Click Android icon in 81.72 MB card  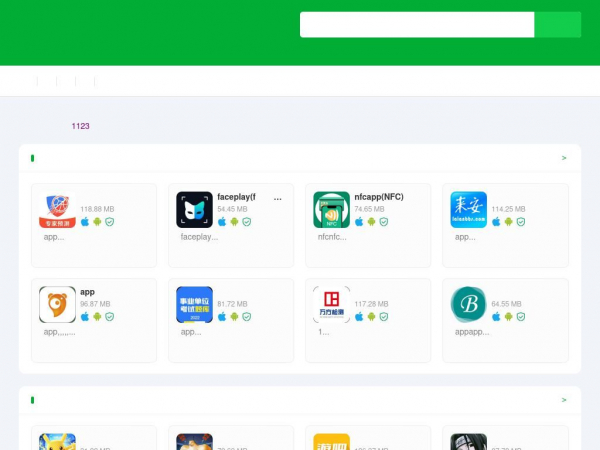(234, 316)
